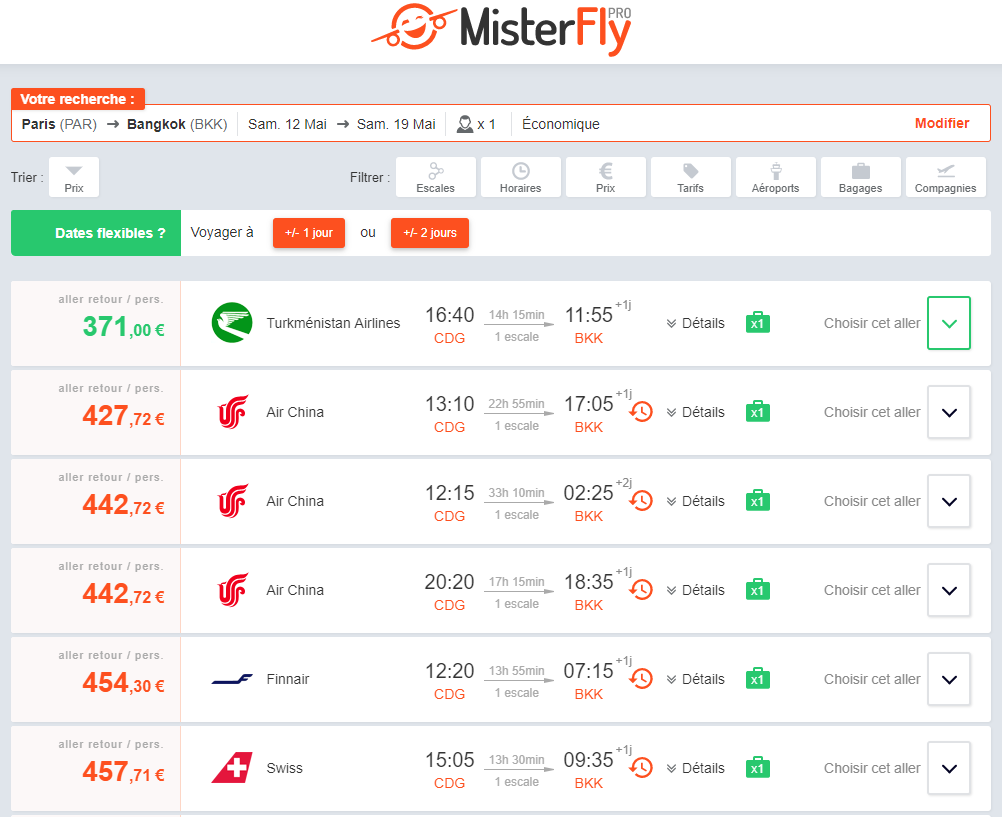Click the Sam. 19 Mai return date
Viewport: 1002px width, 817px height.
click(396, 123)
